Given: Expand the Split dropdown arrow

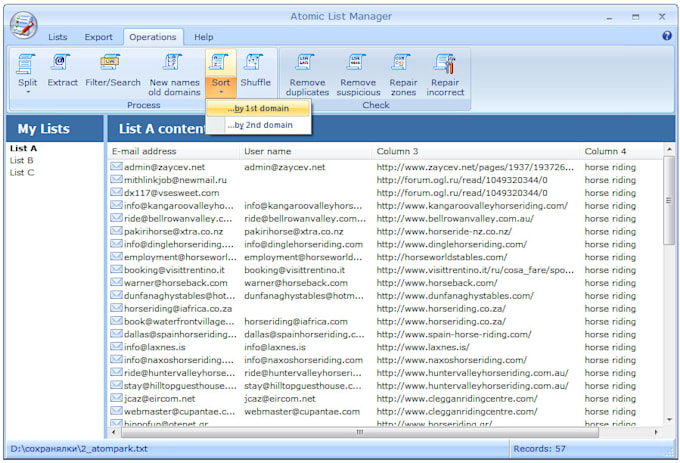Looking at the screenshot, I should (27, 92).
